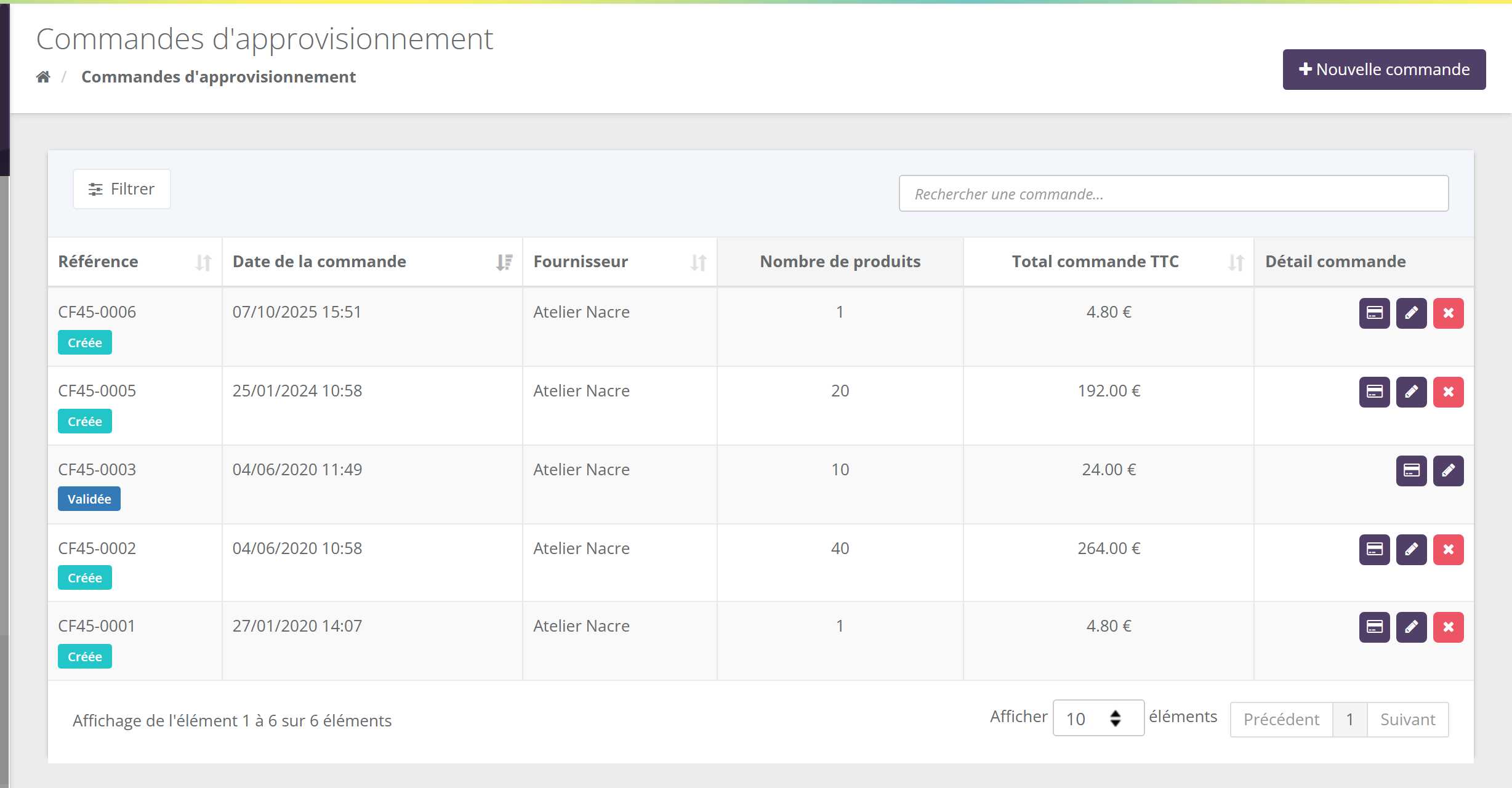Open the Filtrer options
Image resolution: width=1512 pixels, height=788 pixels.
click(x=122, y=189)
